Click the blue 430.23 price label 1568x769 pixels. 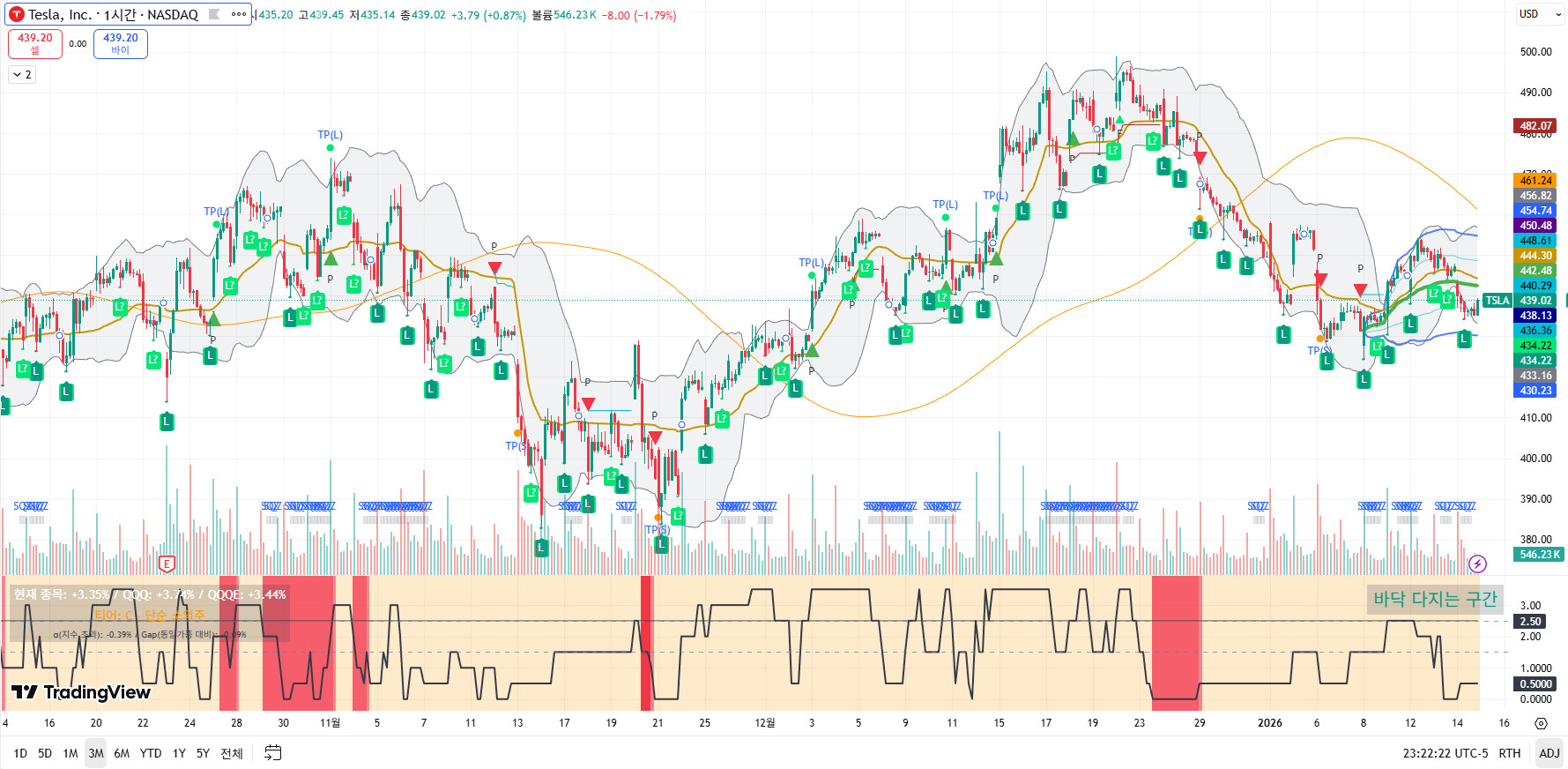pyautogui.click(x=1535, y=391)
